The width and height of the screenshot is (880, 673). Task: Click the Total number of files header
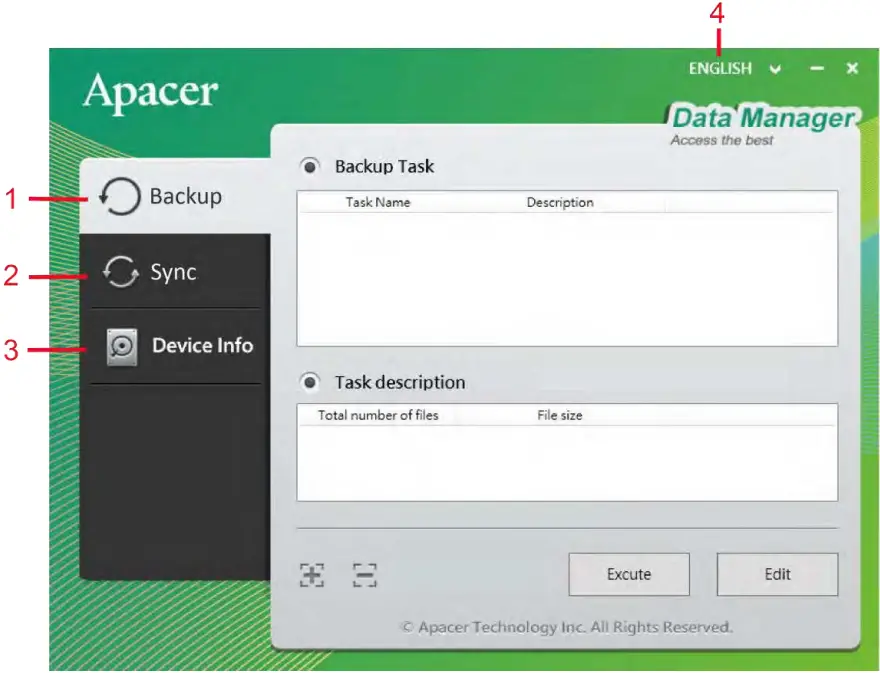378,415
